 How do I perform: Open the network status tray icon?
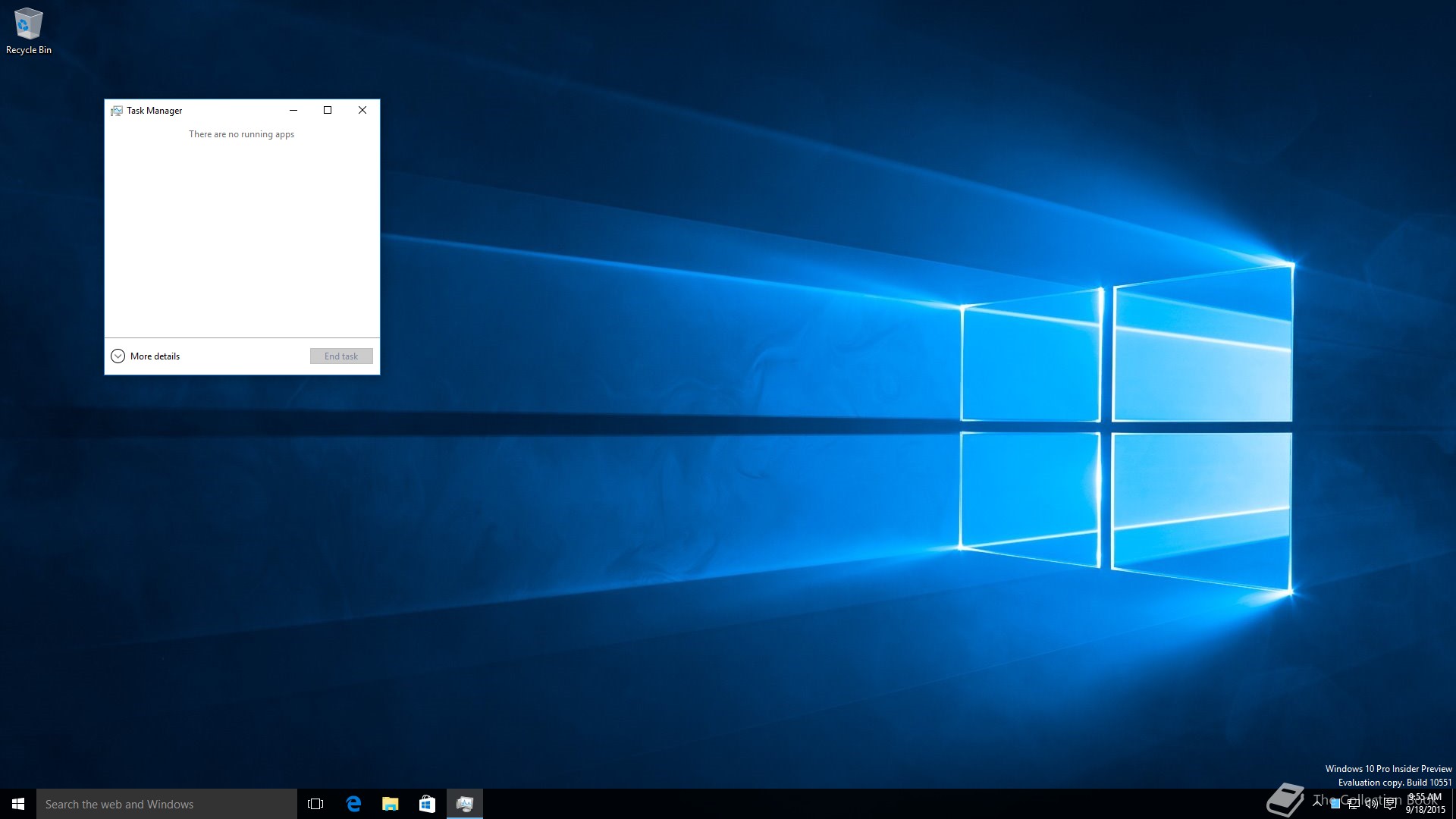pyautogui.click(x=1354, y=804)
